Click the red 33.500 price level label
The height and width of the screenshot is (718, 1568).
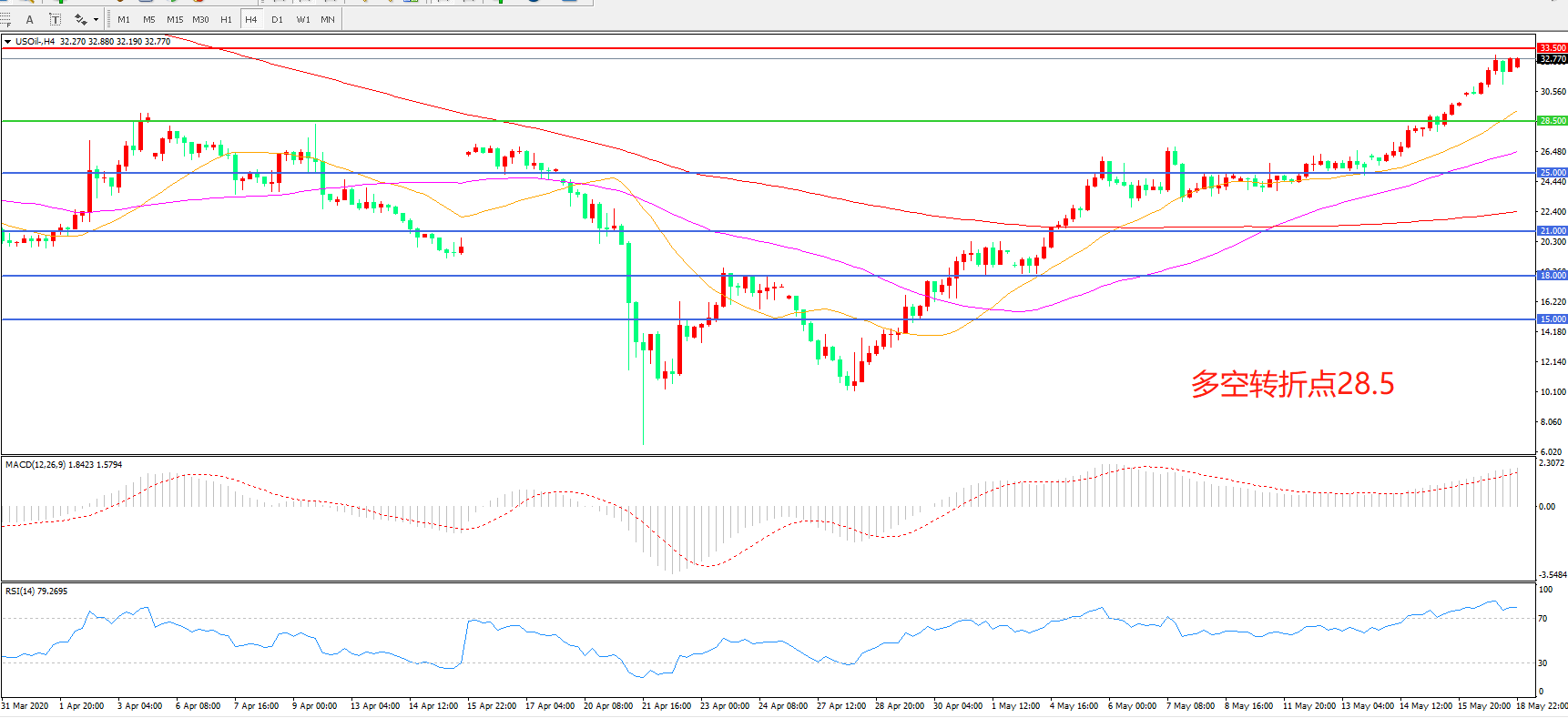1552,47
